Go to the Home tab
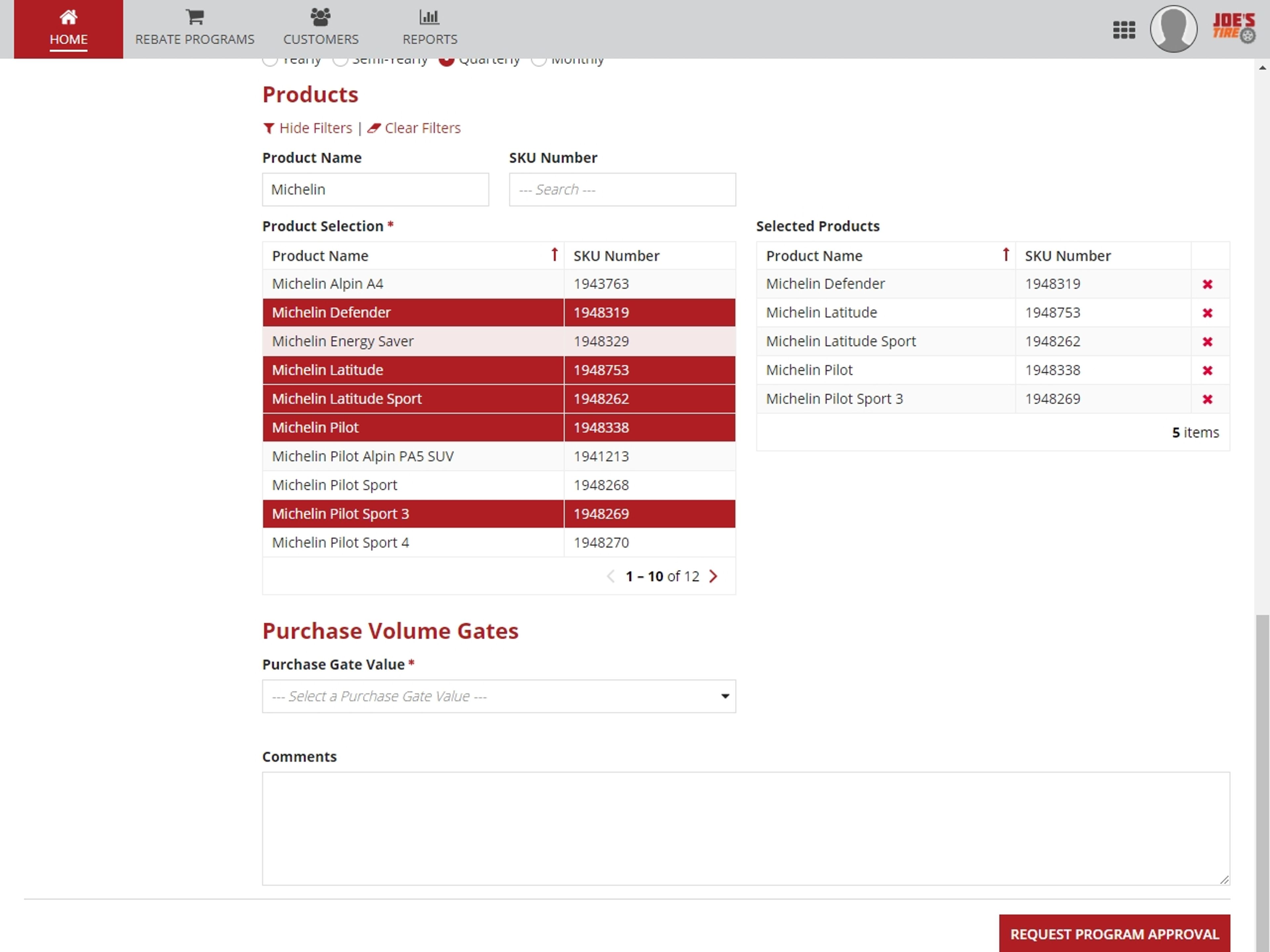 point(68,29)
